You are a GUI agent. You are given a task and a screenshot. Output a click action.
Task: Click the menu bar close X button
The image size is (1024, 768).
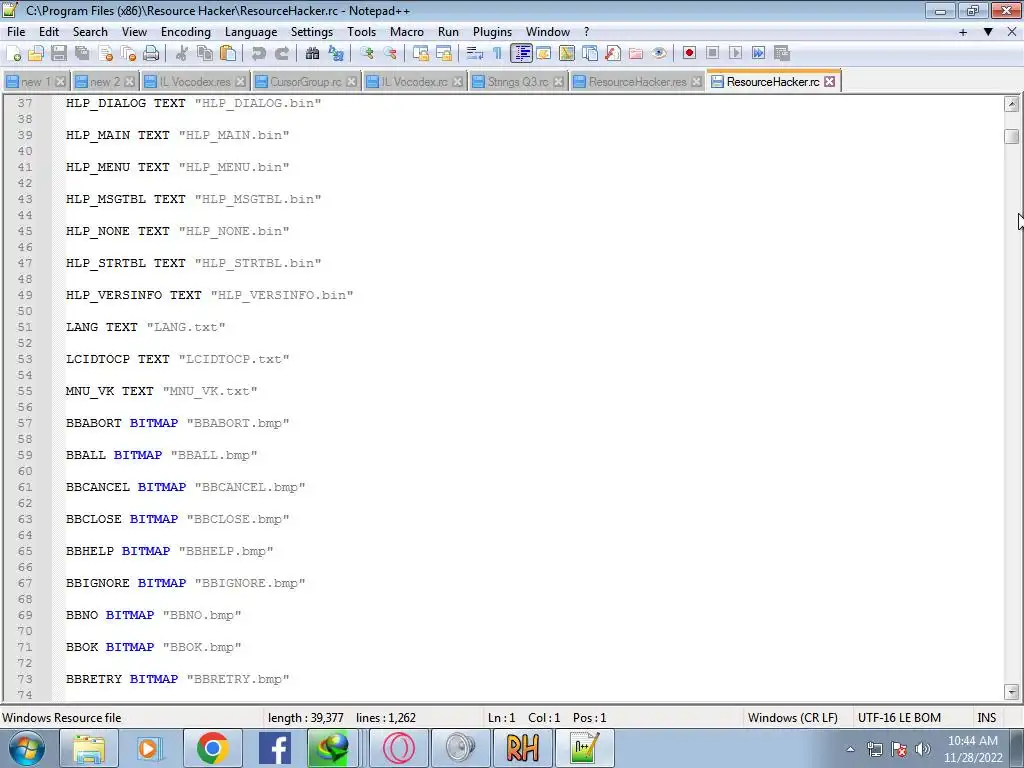click(x=1012, y=32)
